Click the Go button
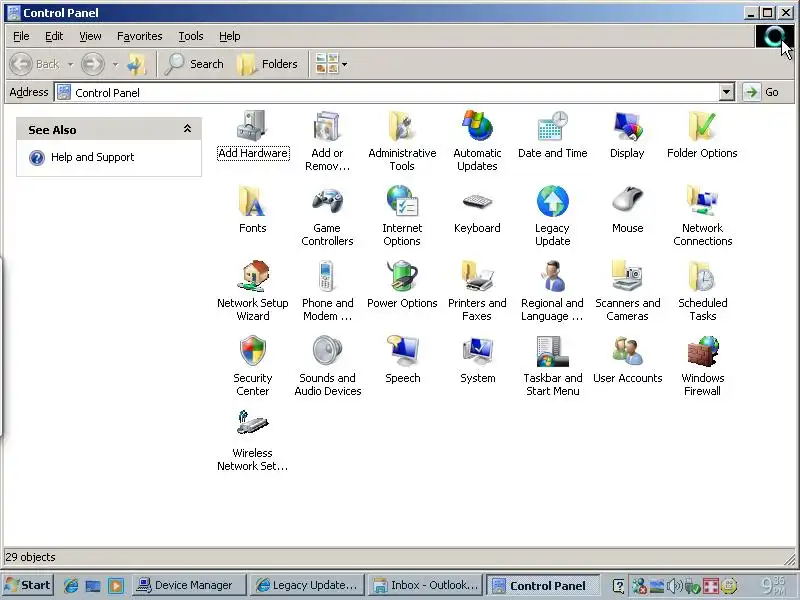Viewport: 800px width, 600px height. pyautogui.click(x=761, y=92)
